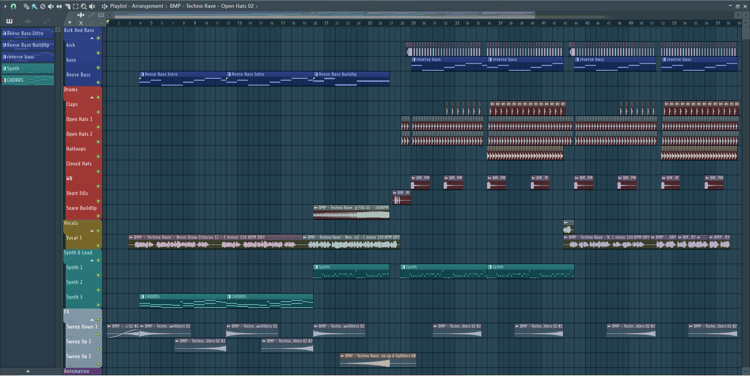The image size is (750, 376).
Task: Mute the Open Hats 1 track
Action: 99,127
